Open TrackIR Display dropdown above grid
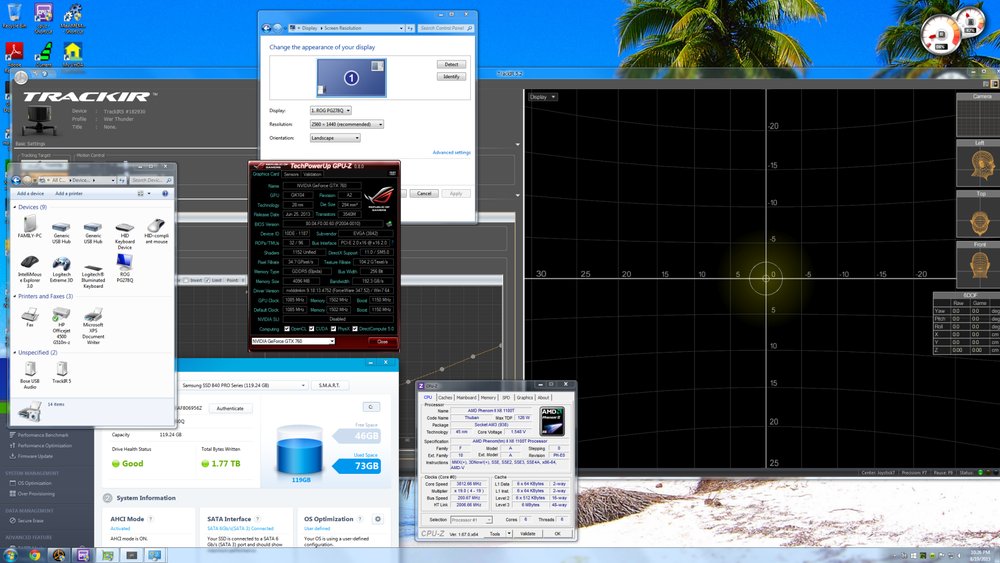The height and width of the screenshot is (563, 1000). 543,97
